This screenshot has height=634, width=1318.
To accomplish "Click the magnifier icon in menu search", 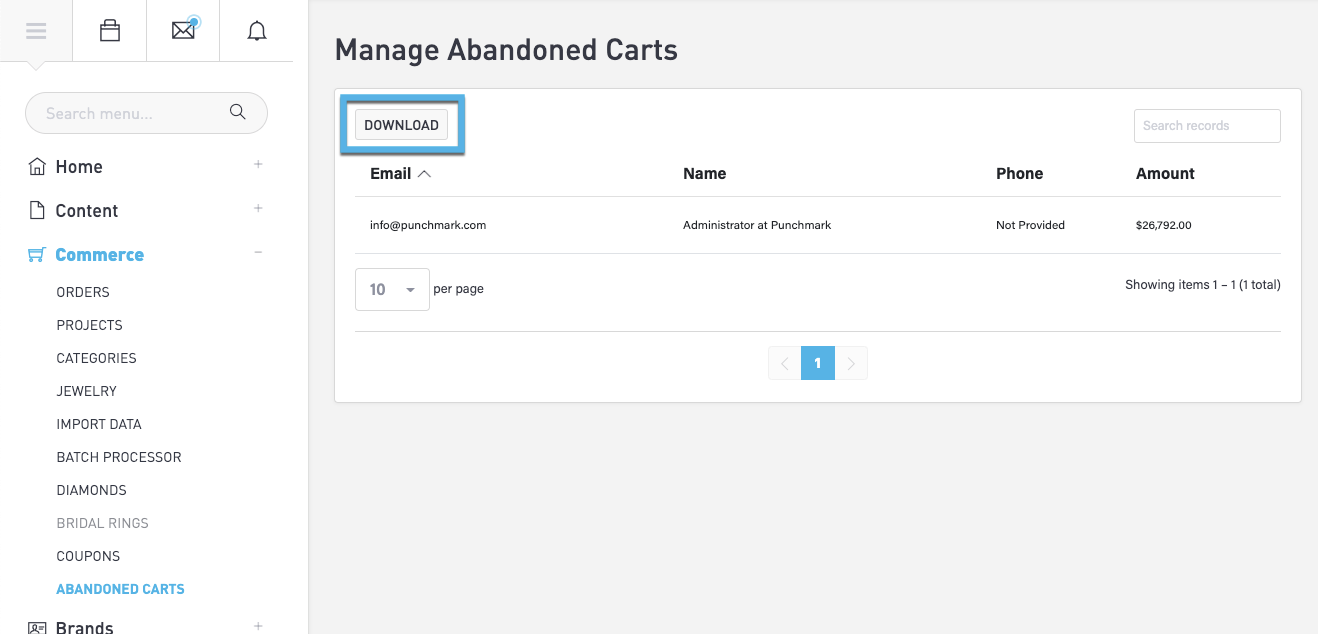I will 237,112.
